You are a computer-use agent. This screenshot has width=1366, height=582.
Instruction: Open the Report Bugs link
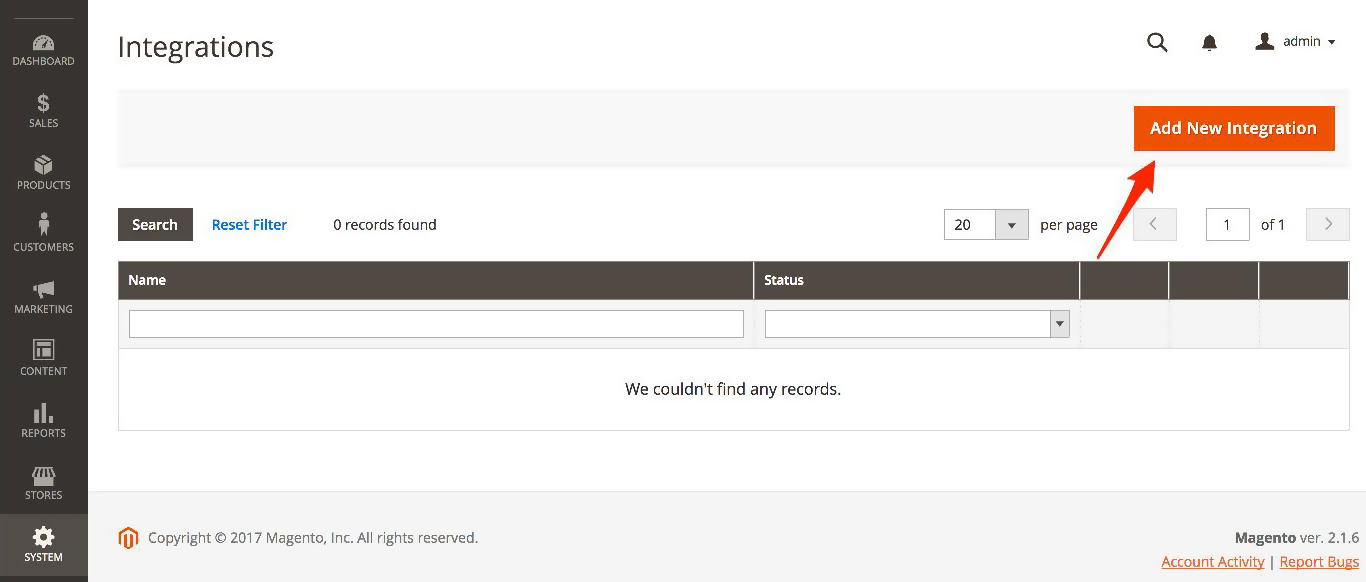tap(1319, 562)
